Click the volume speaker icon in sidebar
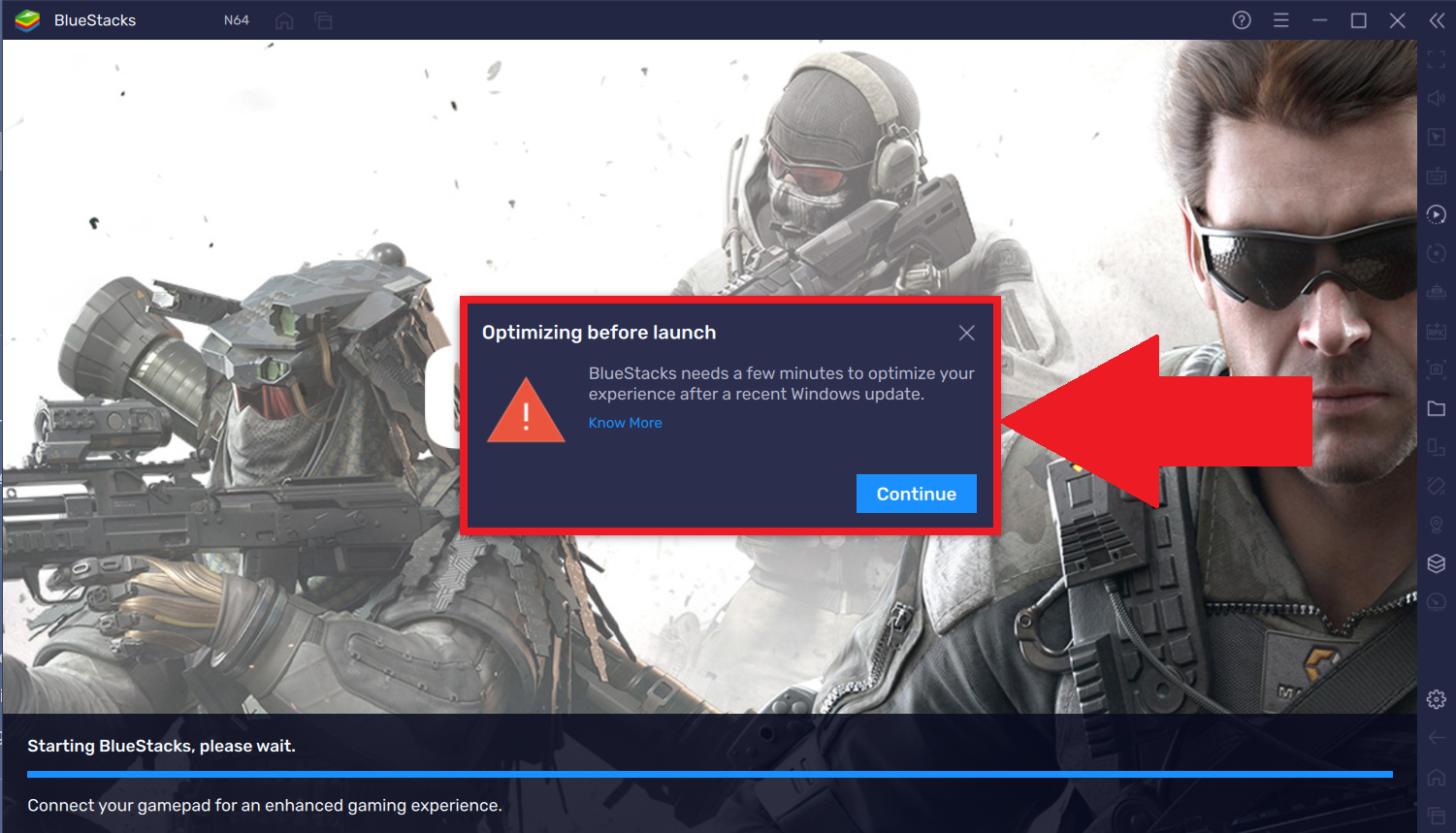This screenshot has width=1456, height=833. coord(1437,98)
